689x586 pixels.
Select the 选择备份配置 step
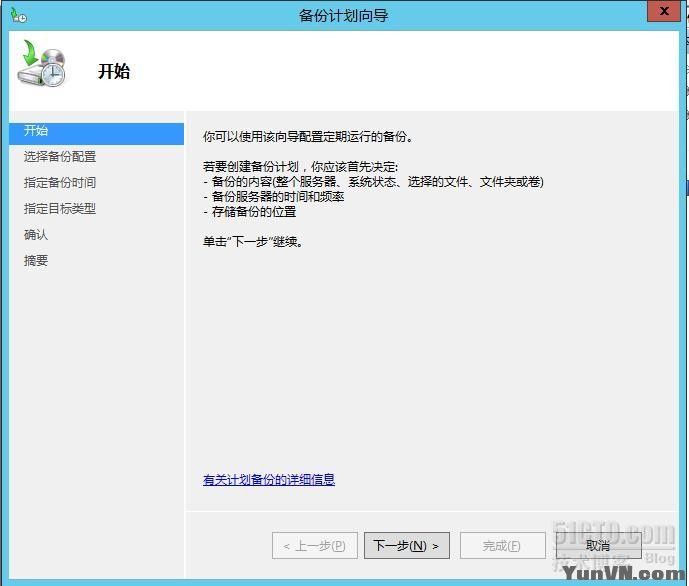click(60, 157)
